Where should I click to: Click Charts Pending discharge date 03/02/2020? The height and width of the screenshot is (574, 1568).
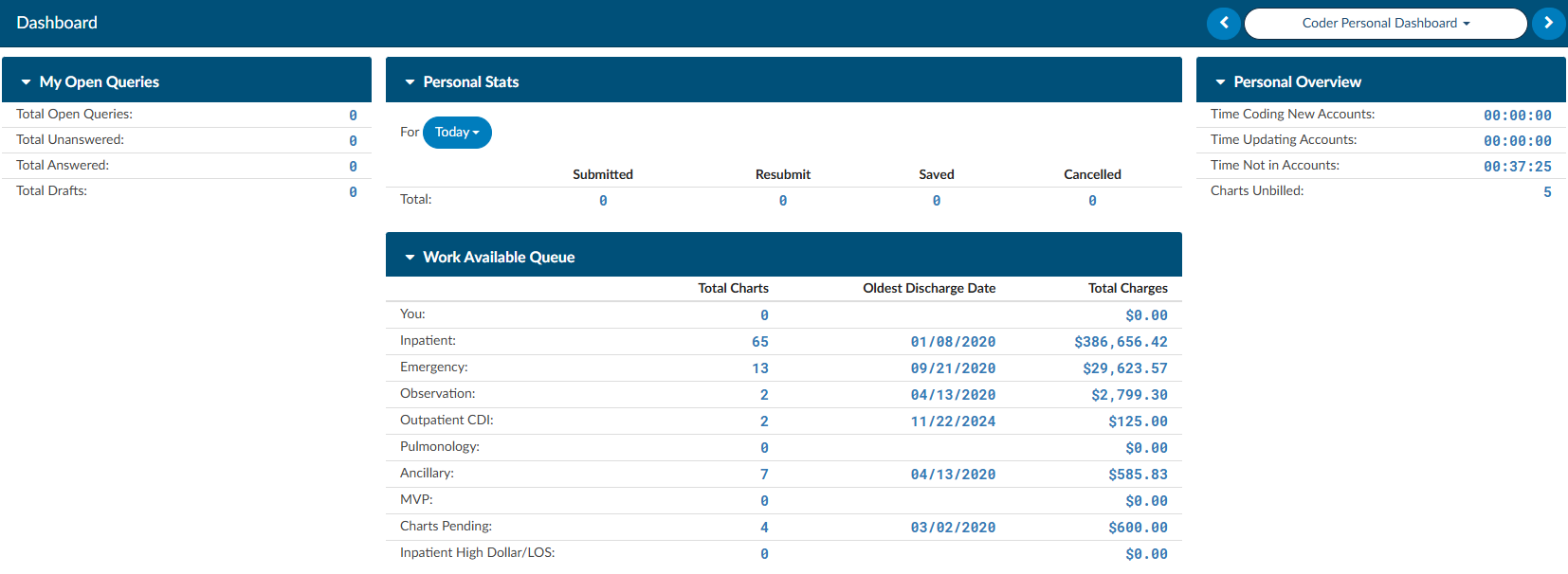(x=953, y=527)
